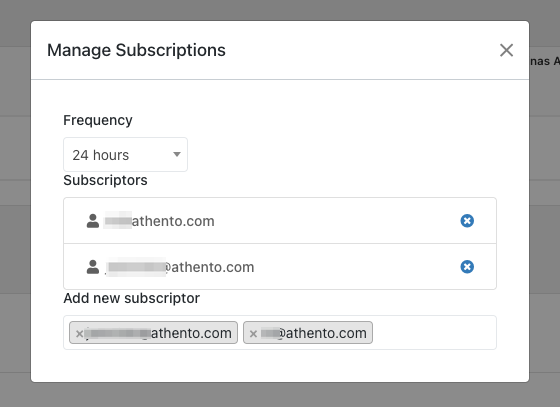Image resolution: width=560 pixels, height=407 pixels.
Task: Click the Subscriptors label
Action: coord(105,180)
